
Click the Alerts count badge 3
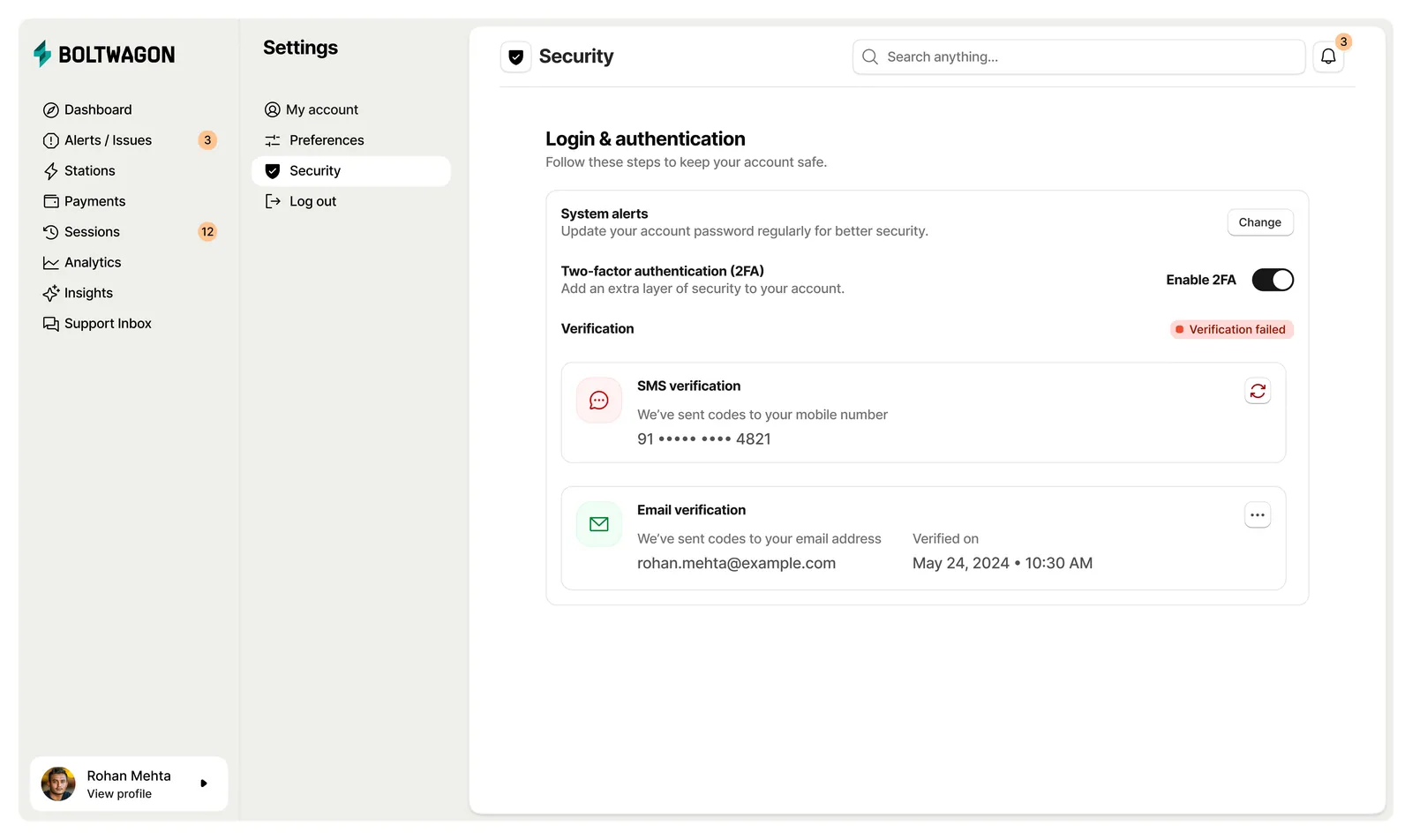pos(207,140)
